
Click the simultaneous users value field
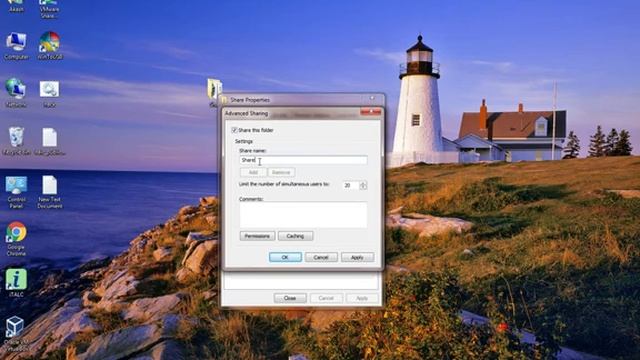coord(351,185)
